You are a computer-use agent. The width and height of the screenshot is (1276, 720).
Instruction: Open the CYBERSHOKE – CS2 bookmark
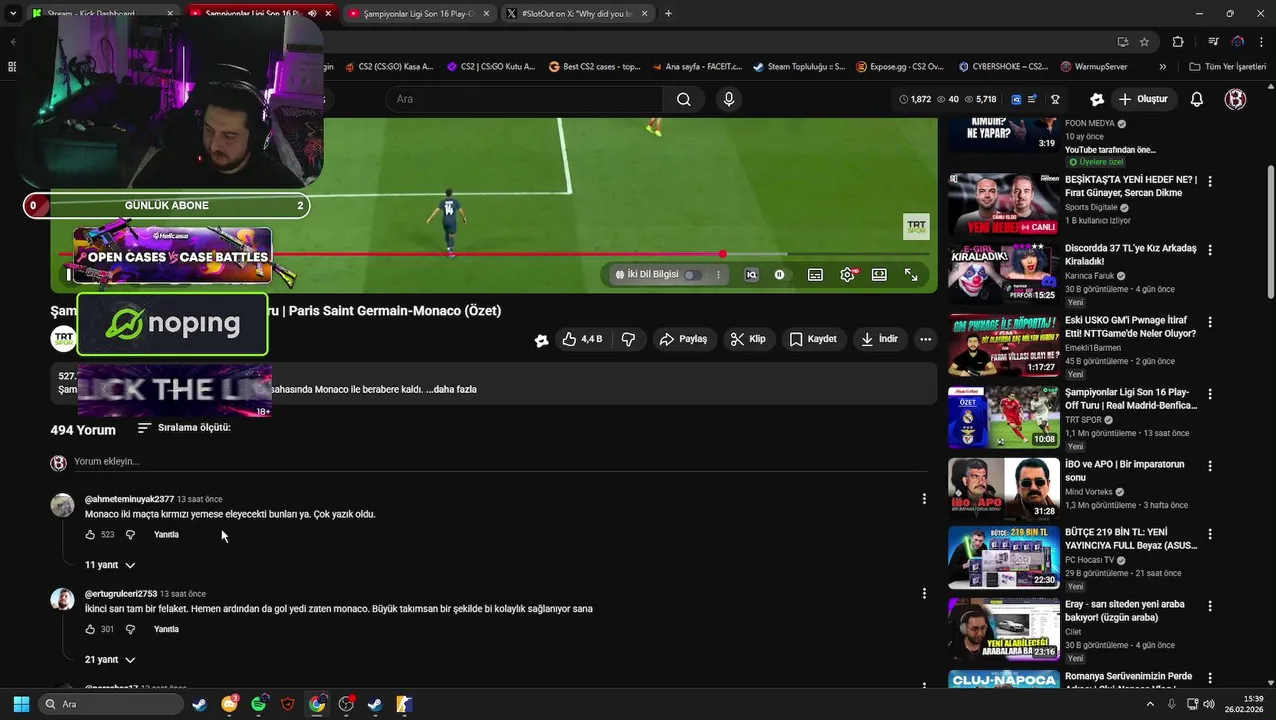(x=1002, y=67)
